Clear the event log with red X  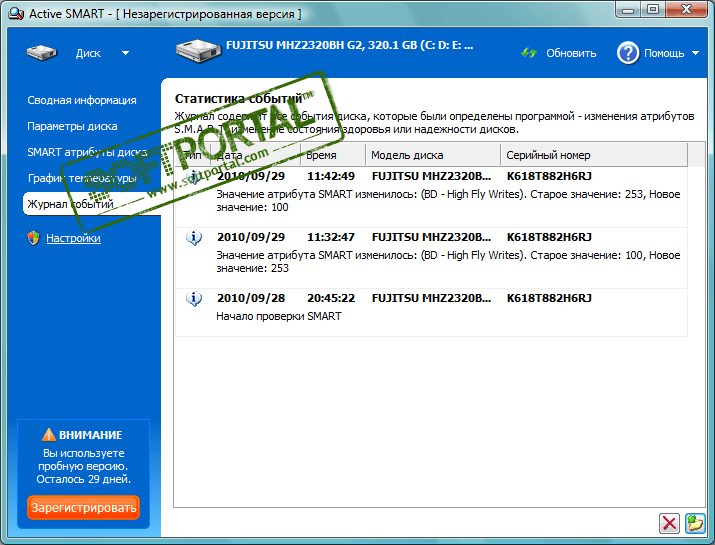669,523
